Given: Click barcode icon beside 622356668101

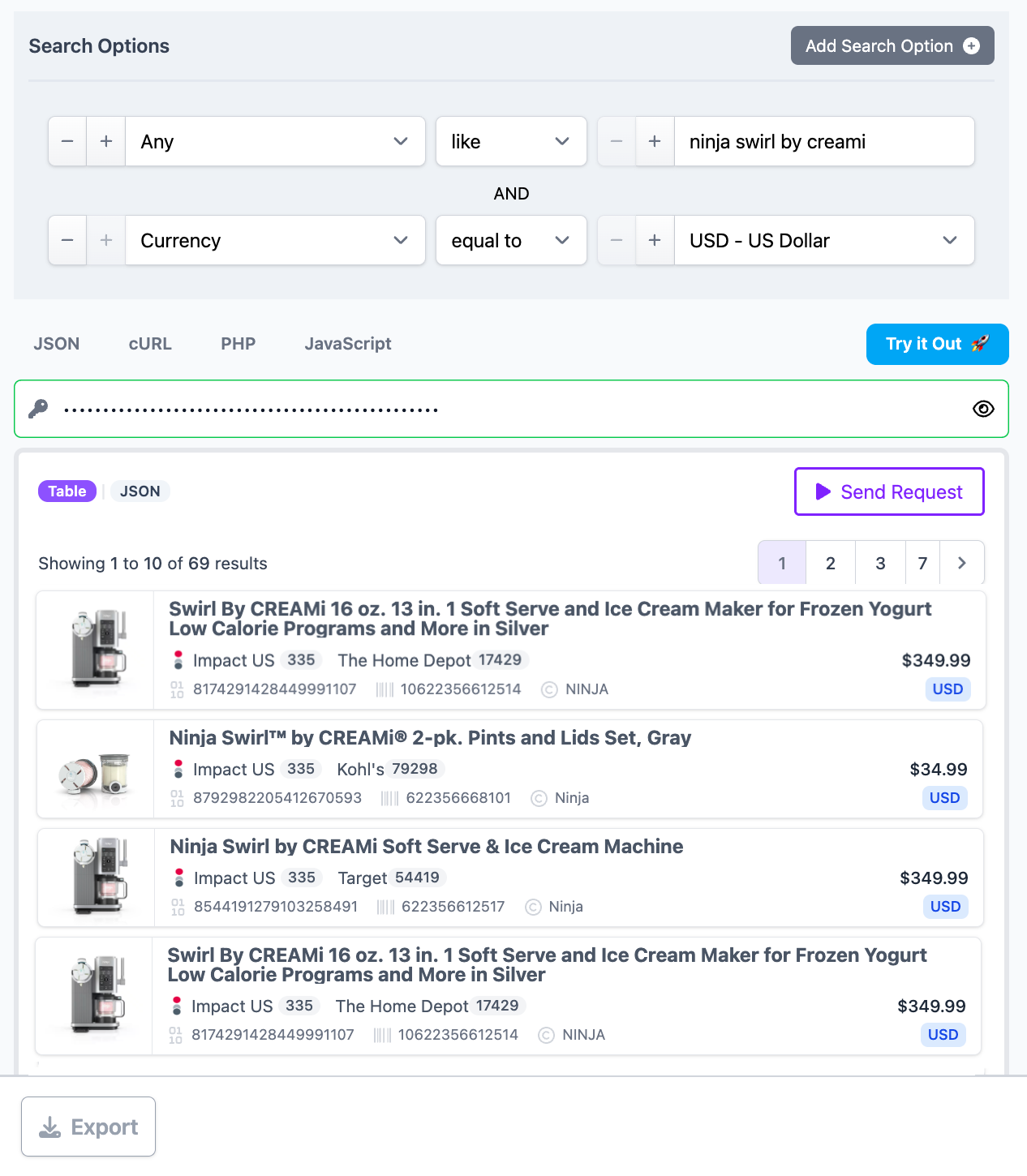Looking at the screenshot, I should pos(390,798).
